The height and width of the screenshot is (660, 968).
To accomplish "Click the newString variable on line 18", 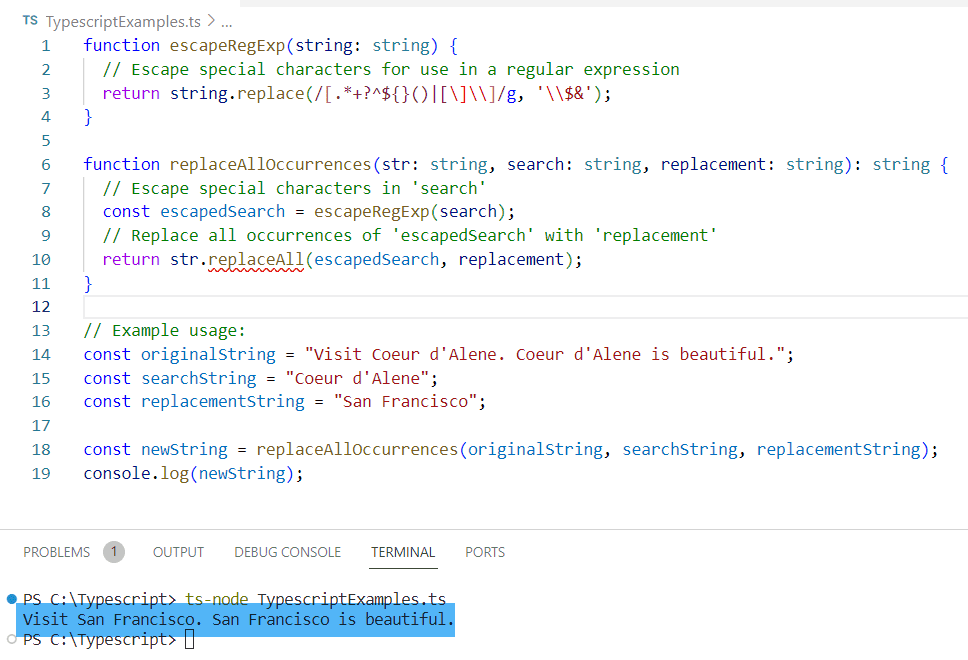I will click(x=184, y=450).
